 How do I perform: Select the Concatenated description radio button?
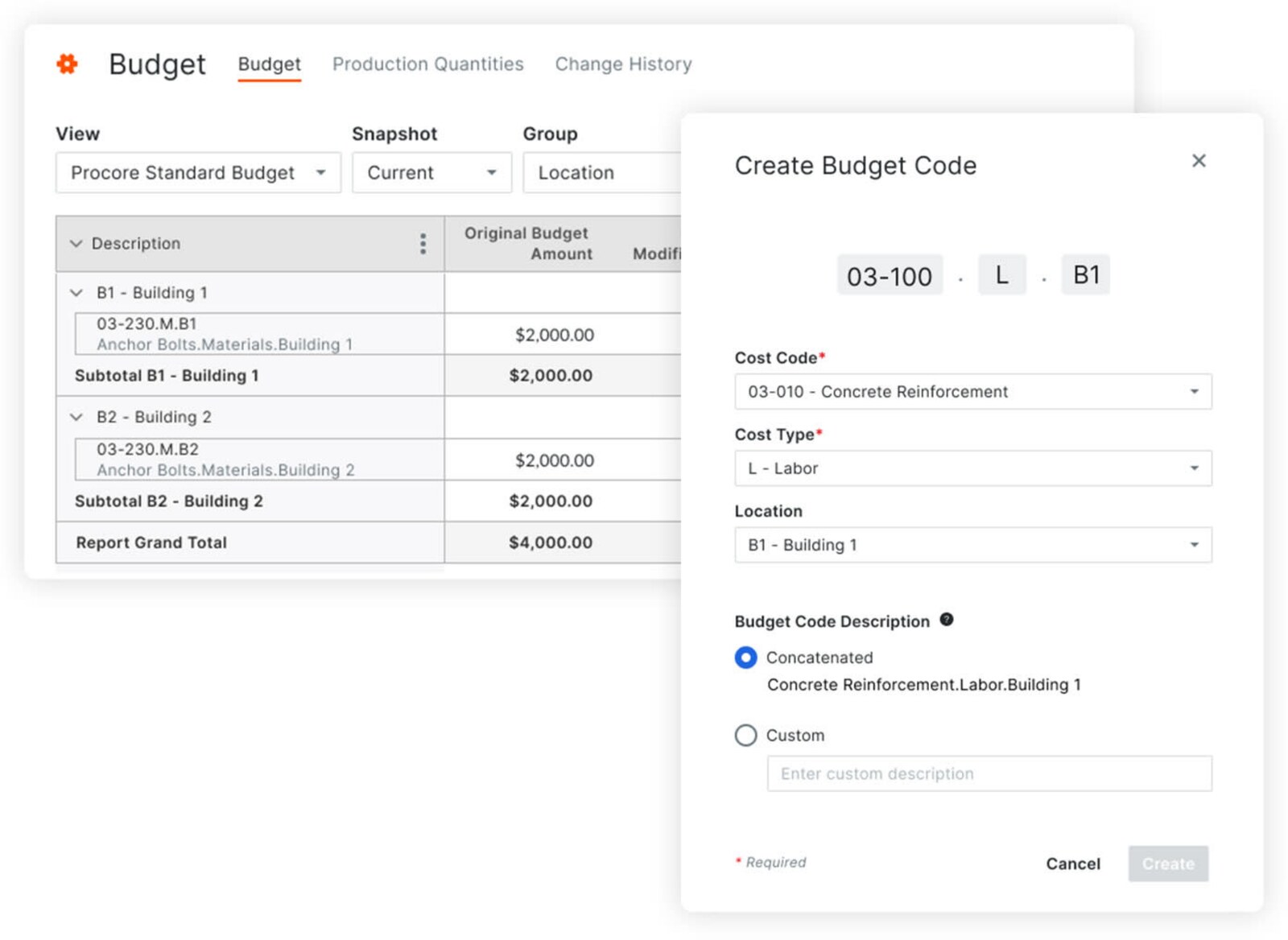[746, 658]
